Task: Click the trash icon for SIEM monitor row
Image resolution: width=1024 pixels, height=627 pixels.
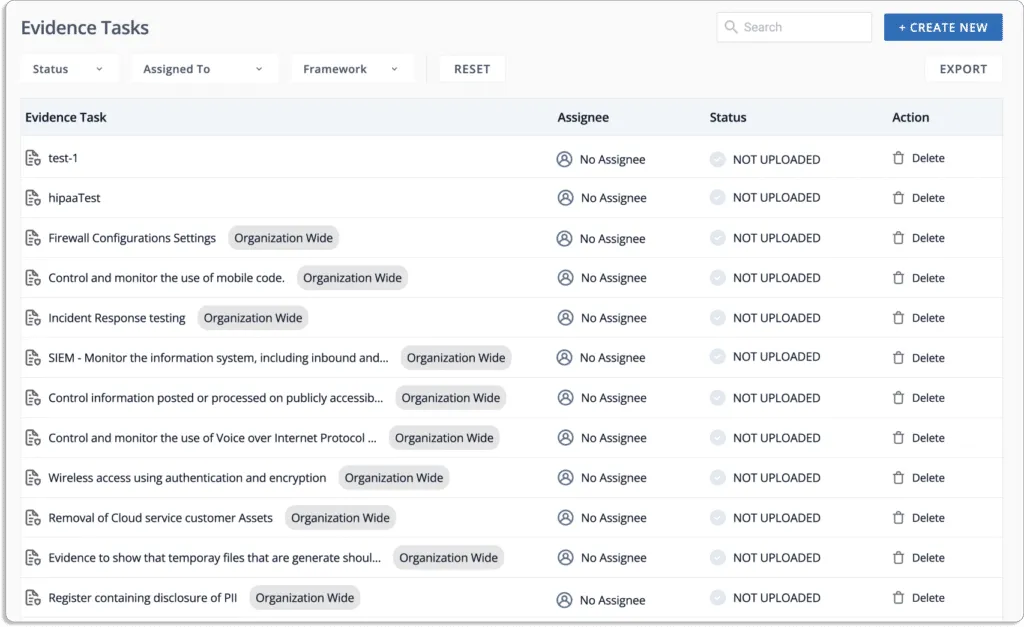Action: 899,358
